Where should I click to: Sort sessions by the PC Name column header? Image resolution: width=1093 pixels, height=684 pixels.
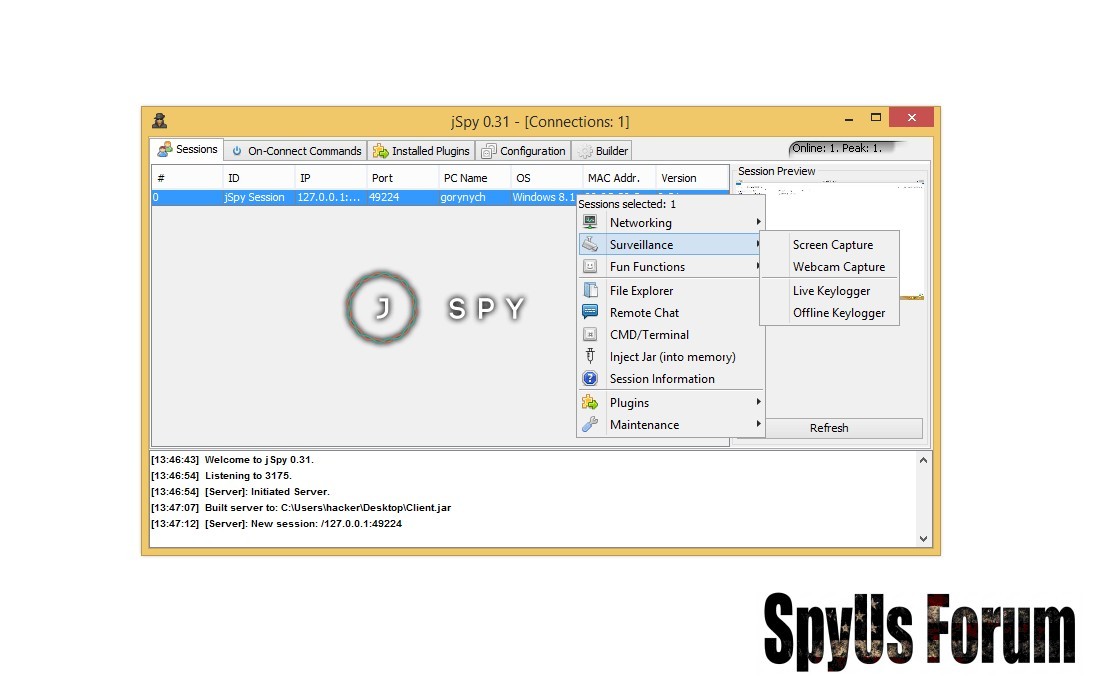point(465,178)
